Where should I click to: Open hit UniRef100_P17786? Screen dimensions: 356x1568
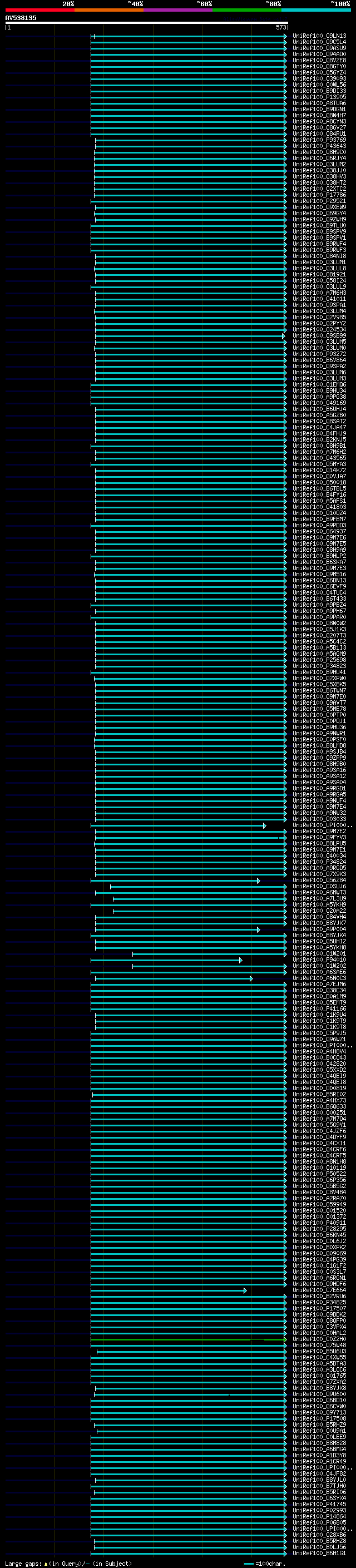pos(319,195)
